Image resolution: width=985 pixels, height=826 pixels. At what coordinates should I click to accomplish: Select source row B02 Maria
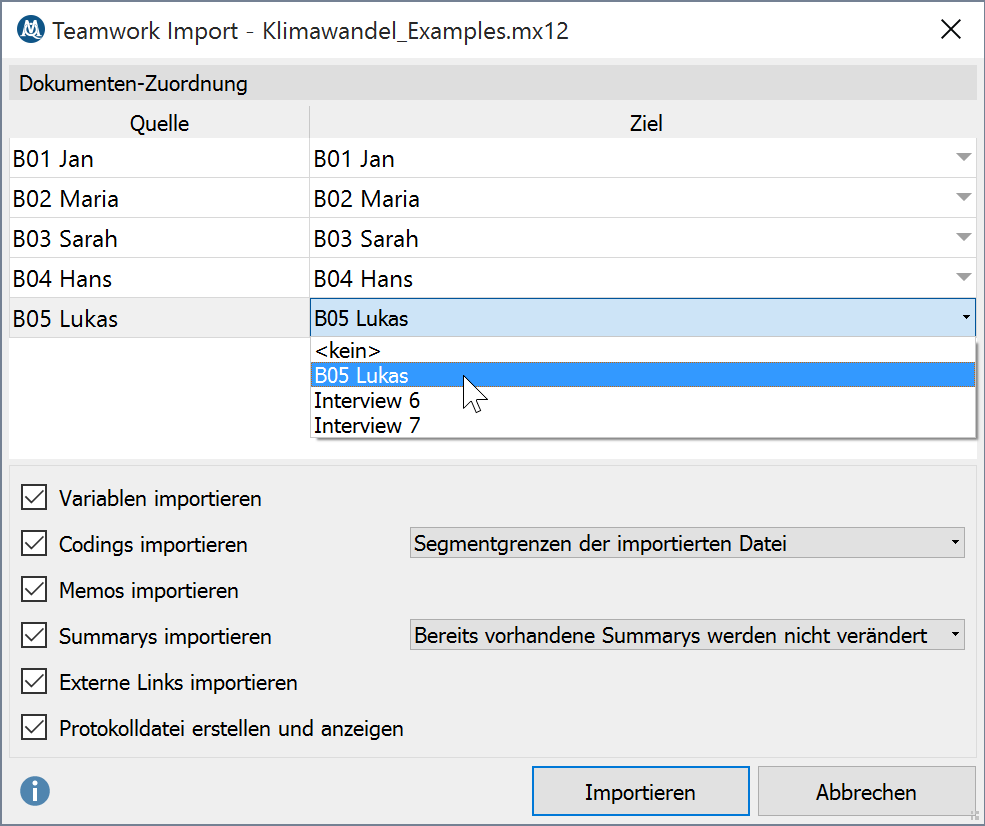point(160,198)
